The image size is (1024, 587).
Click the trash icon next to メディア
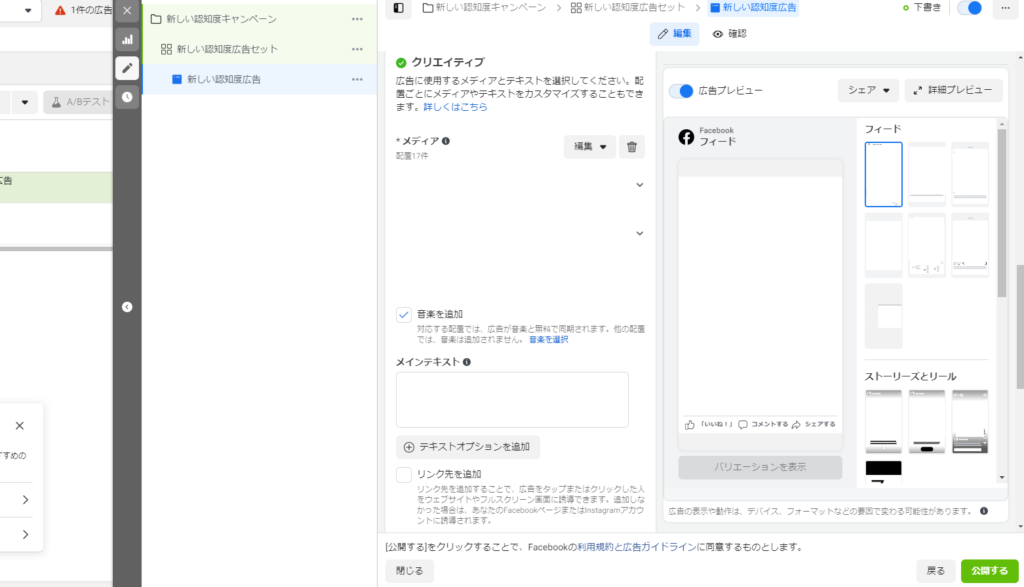point(631,147)
